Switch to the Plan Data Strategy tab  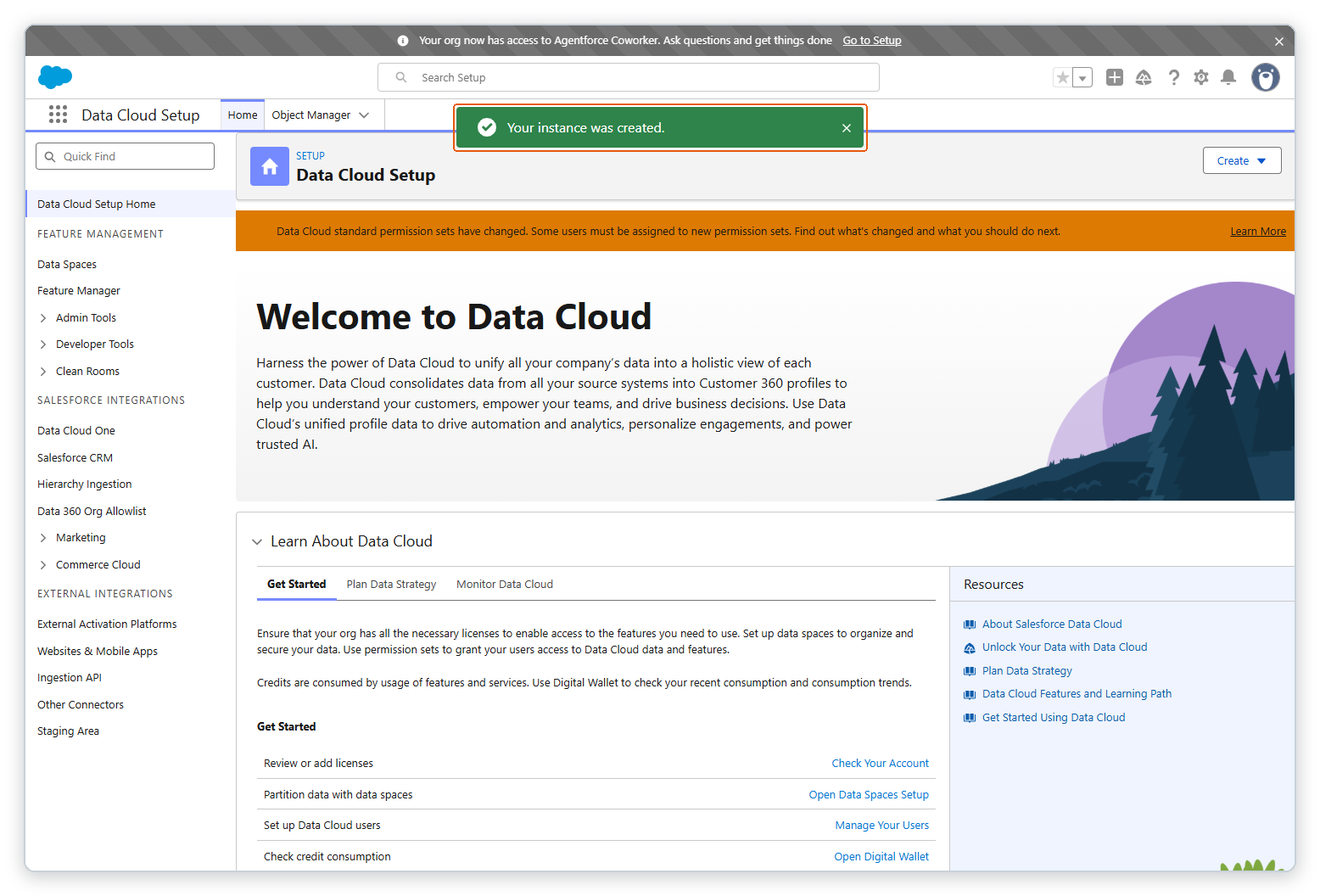[391, 584]
